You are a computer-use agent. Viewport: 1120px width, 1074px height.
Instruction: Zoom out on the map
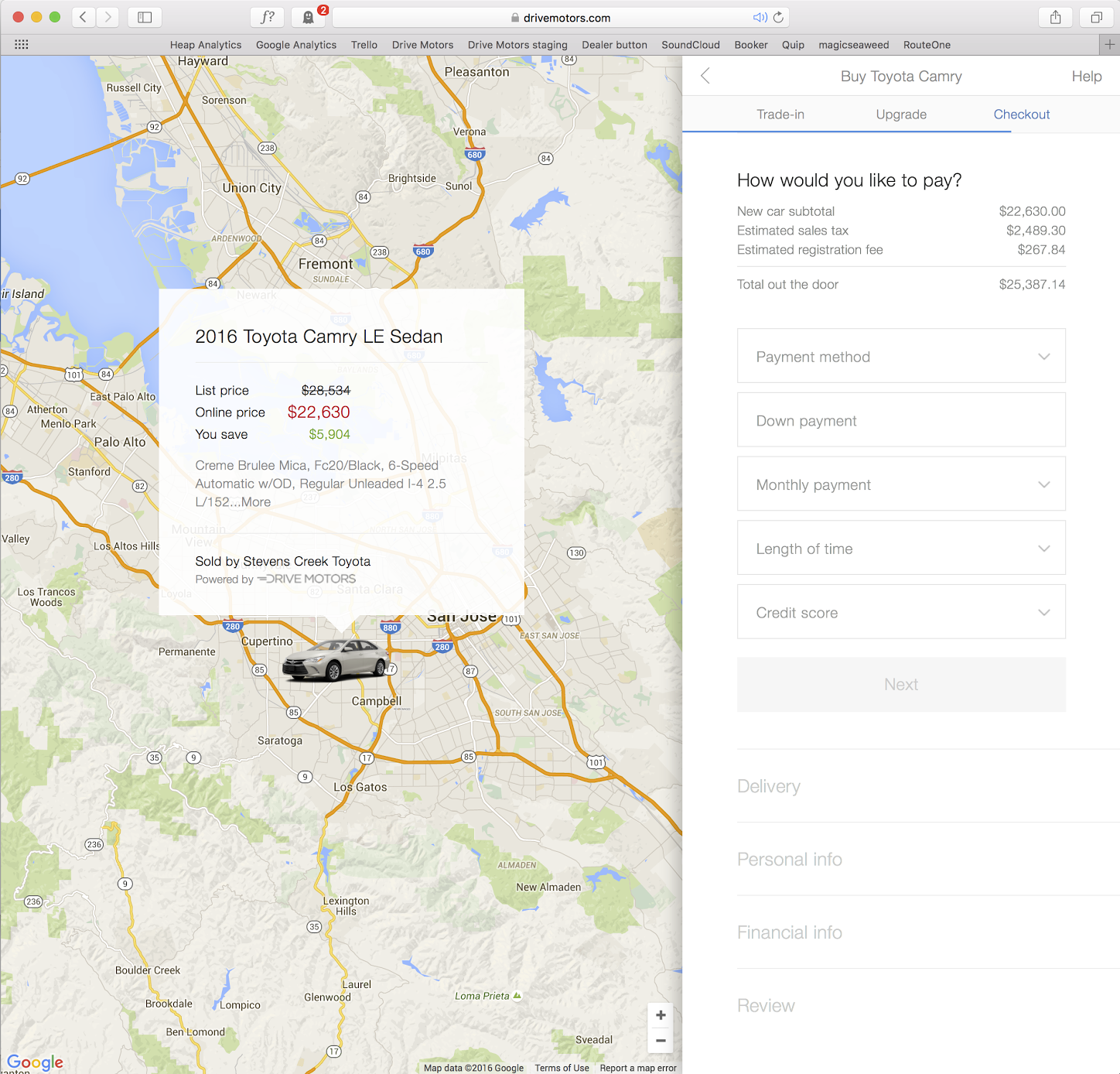point(661,1041)
